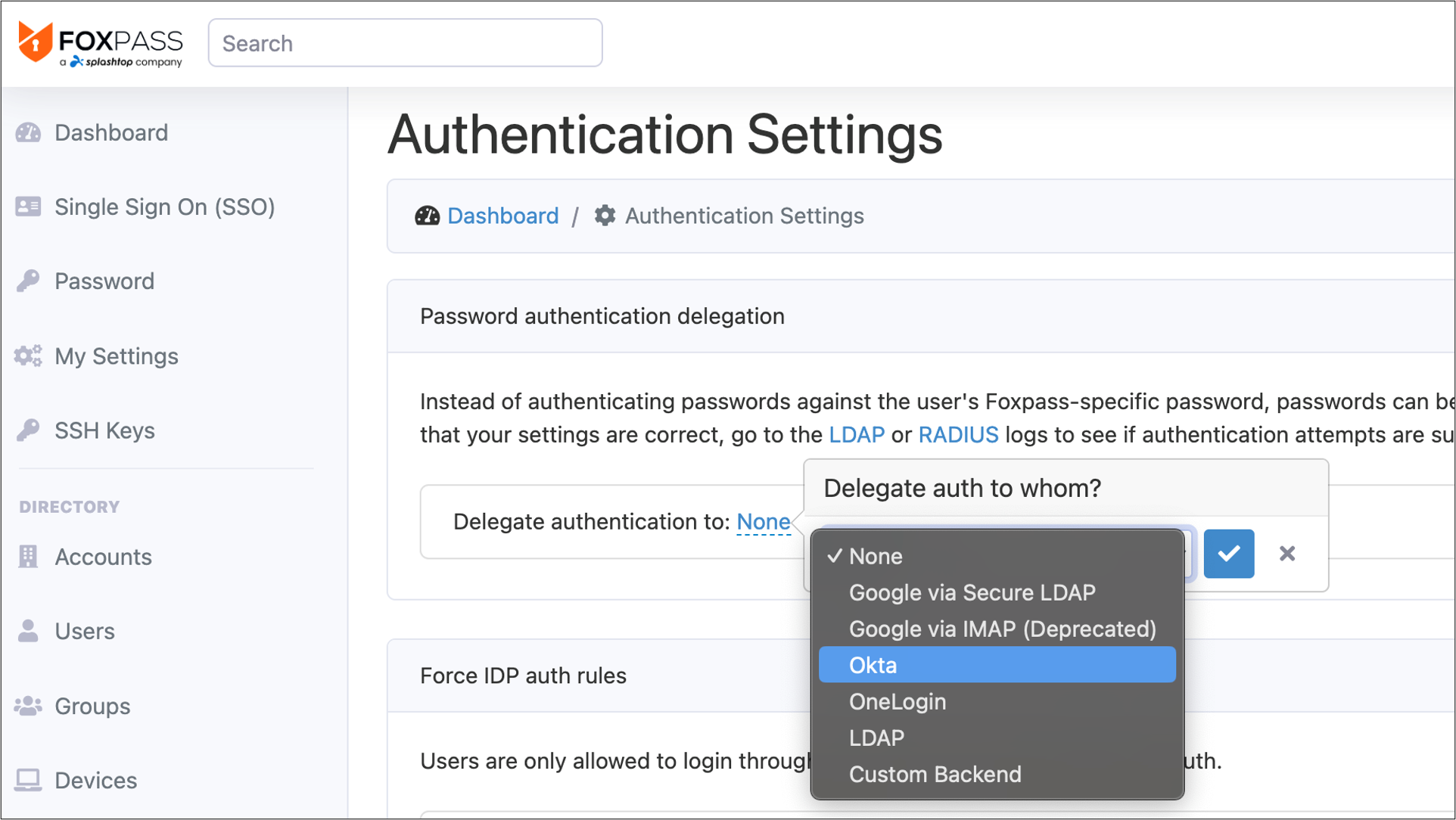Open Single Sign On (SSO) page
Image resolution: width=1456 pixels, height=820 pixels.
164,207
